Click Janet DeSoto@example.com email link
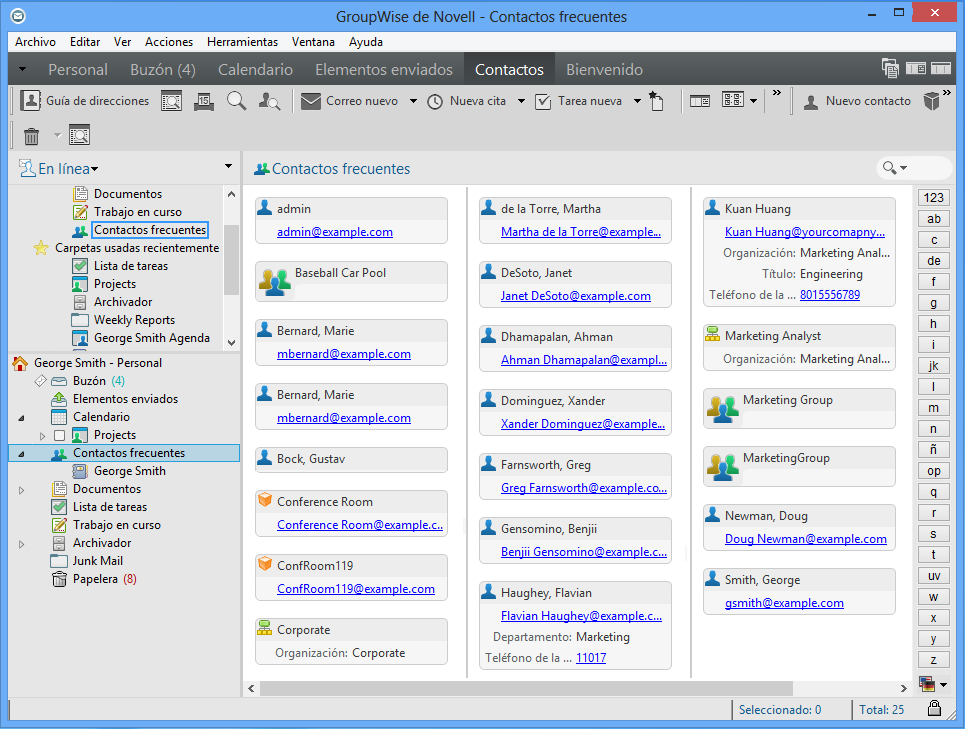 pos(575,296)
